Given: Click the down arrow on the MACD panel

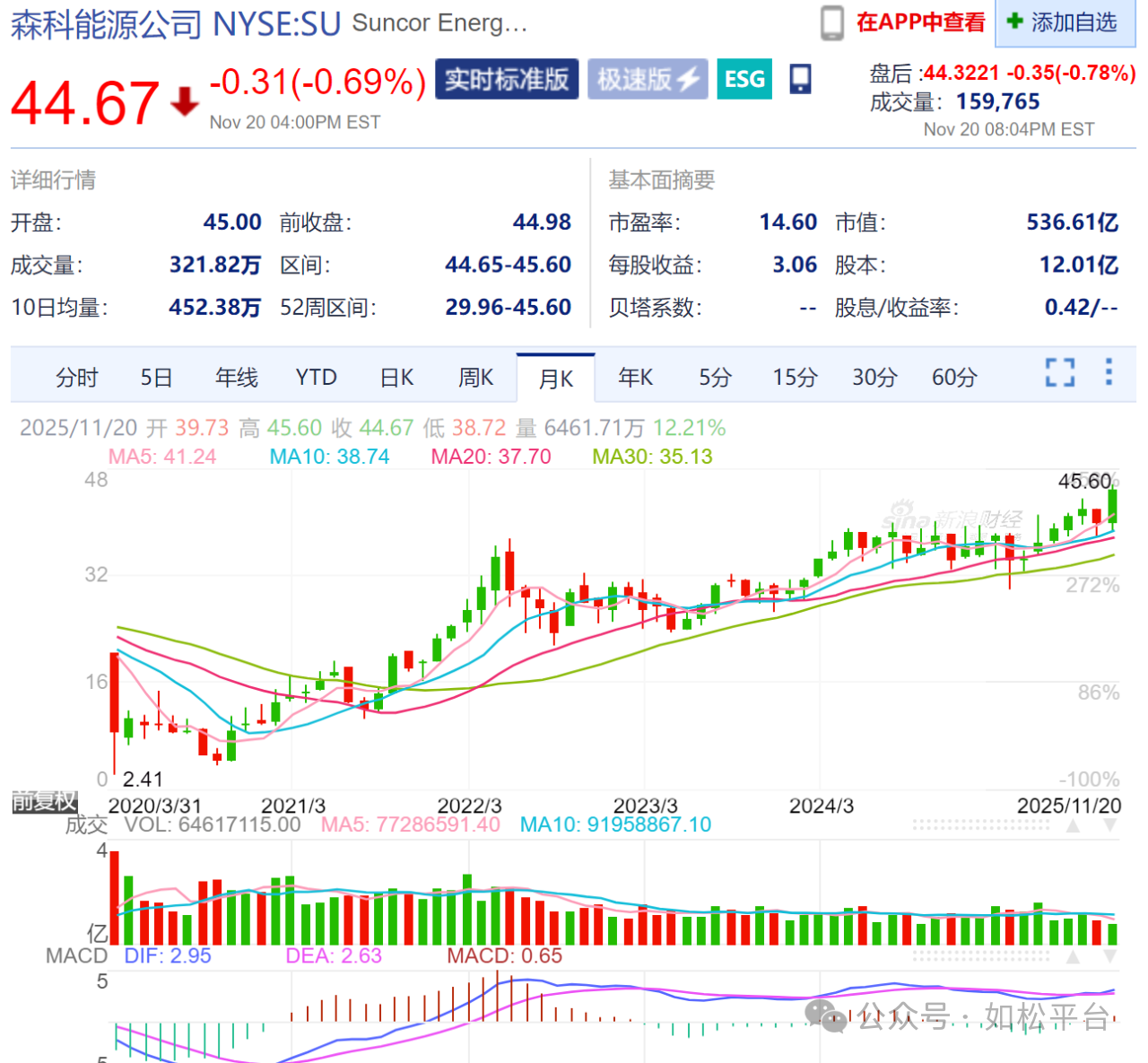Looking at the screenshot, I should click(x=1110, y=957).
